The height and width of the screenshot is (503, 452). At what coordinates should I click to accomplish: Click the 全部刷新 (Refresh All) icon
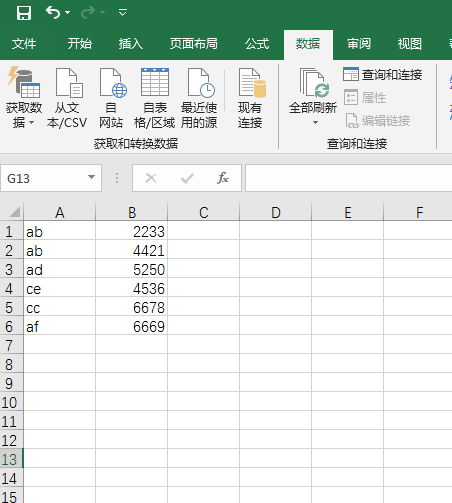coord(314,83)
